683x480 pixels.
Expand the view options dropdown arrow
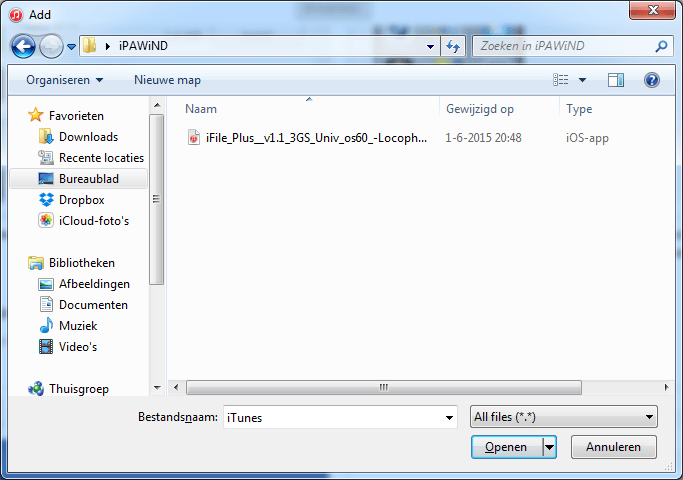(582, 80)
